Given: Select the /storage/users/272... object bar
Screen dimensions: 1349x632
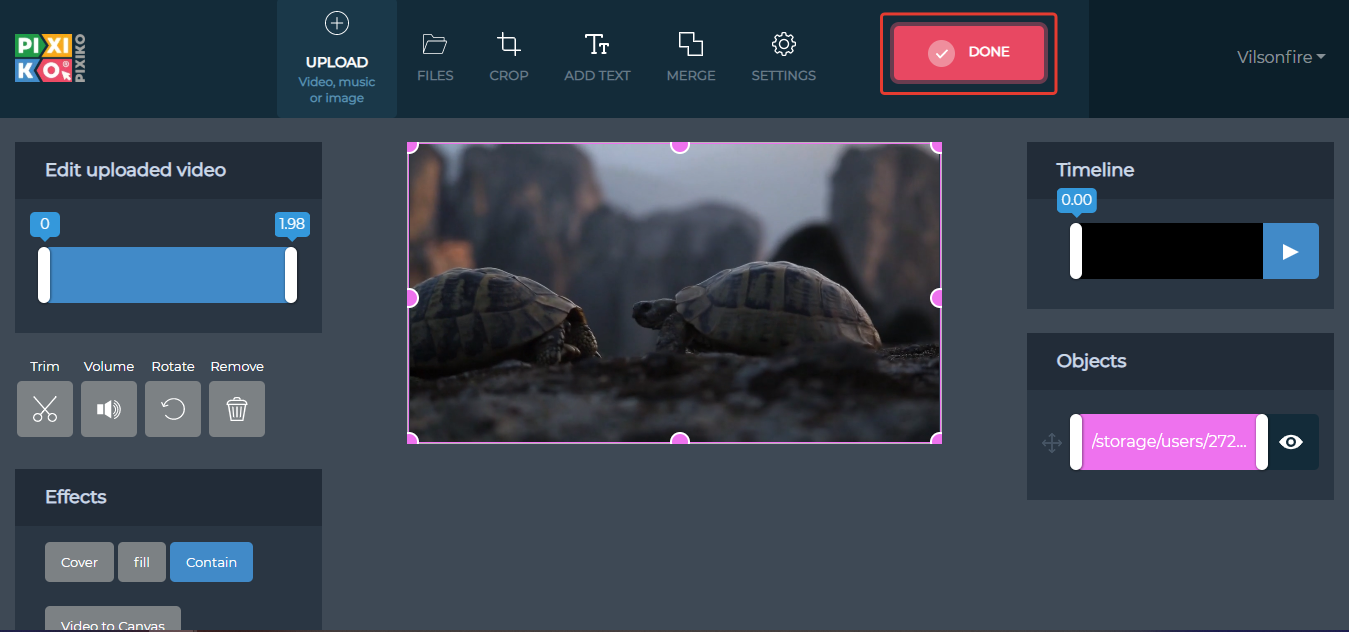Looking at the screenshot, I should (1169, 442).
